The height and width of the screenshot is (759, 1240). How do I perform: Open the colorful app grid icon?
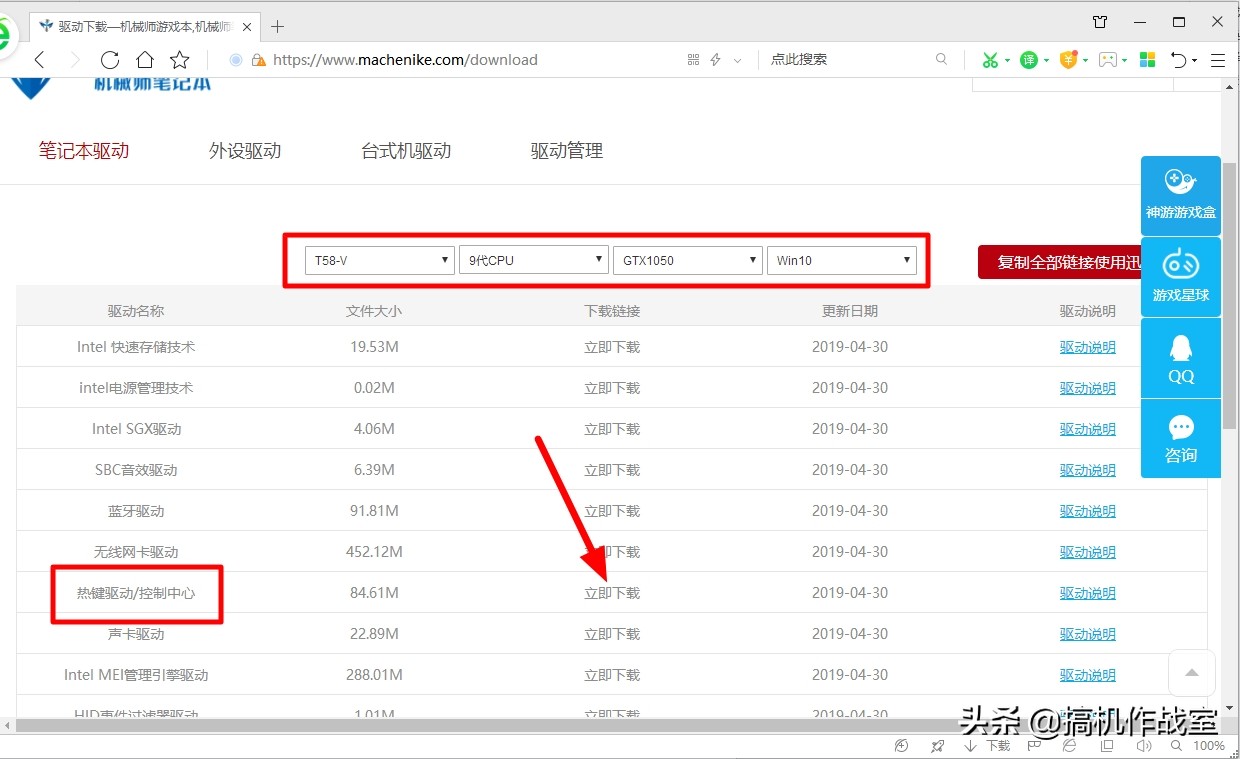click(1147, 59)
